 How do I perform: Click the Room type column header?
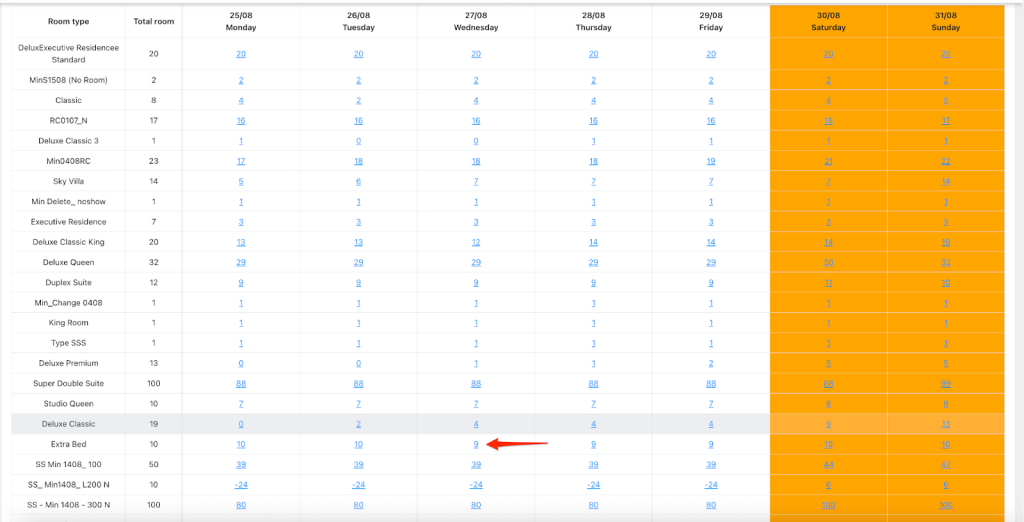point(69,22)
